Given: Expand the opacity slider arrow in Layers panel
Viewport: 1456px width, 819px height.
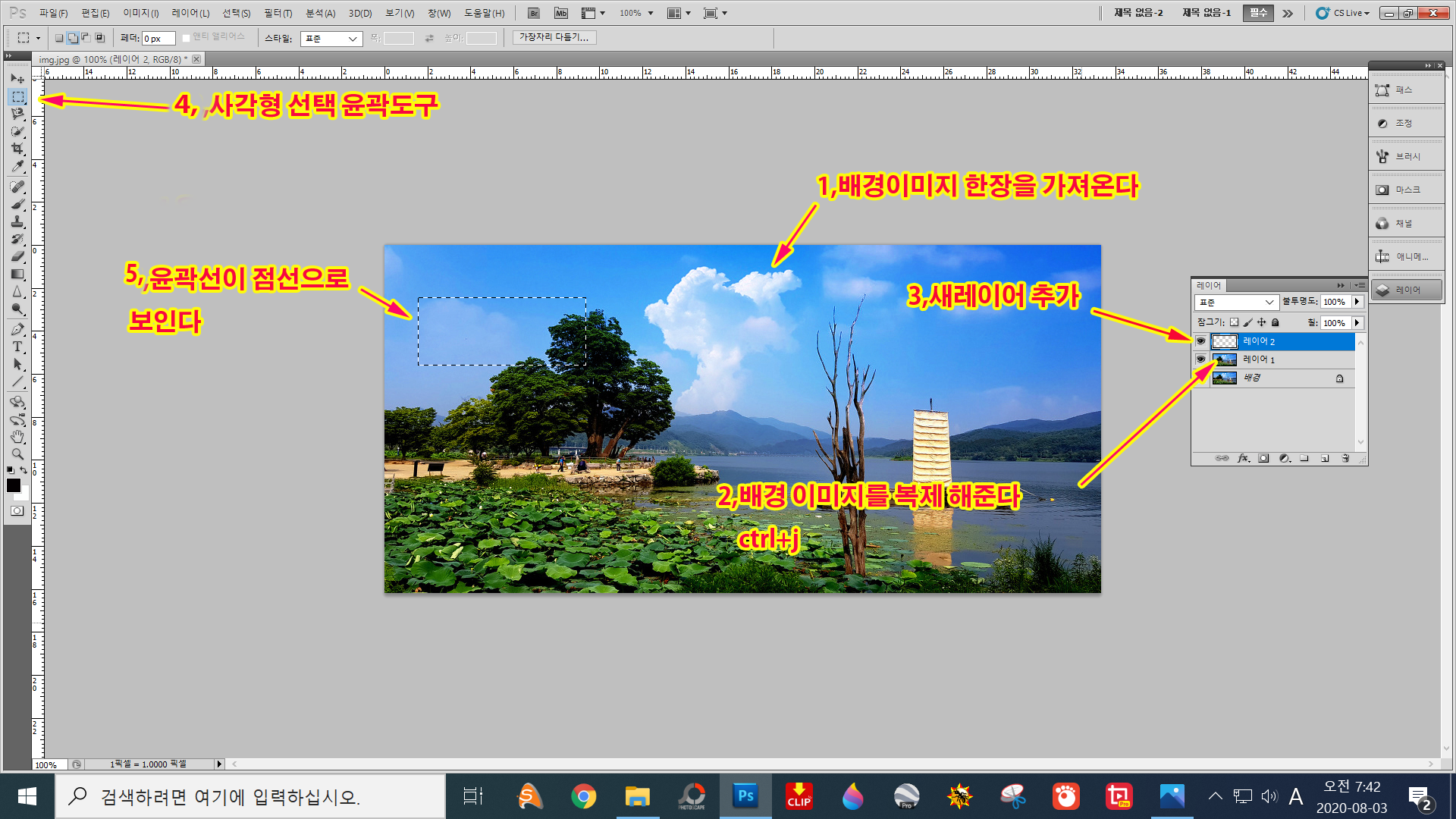Looking at the screenshot, I should (1357, 302).
